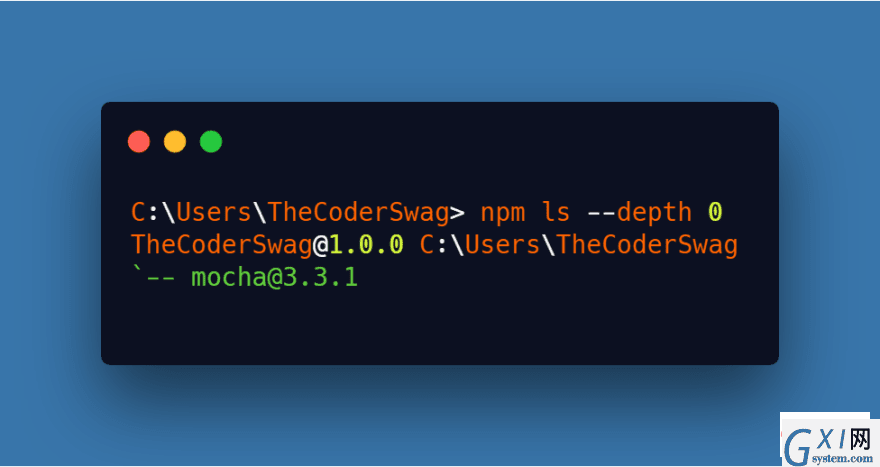880x467 pixels.
Task: Click TheCoderSwag in the prompt path
Action: pyautogui.click(x=358, y=213)
